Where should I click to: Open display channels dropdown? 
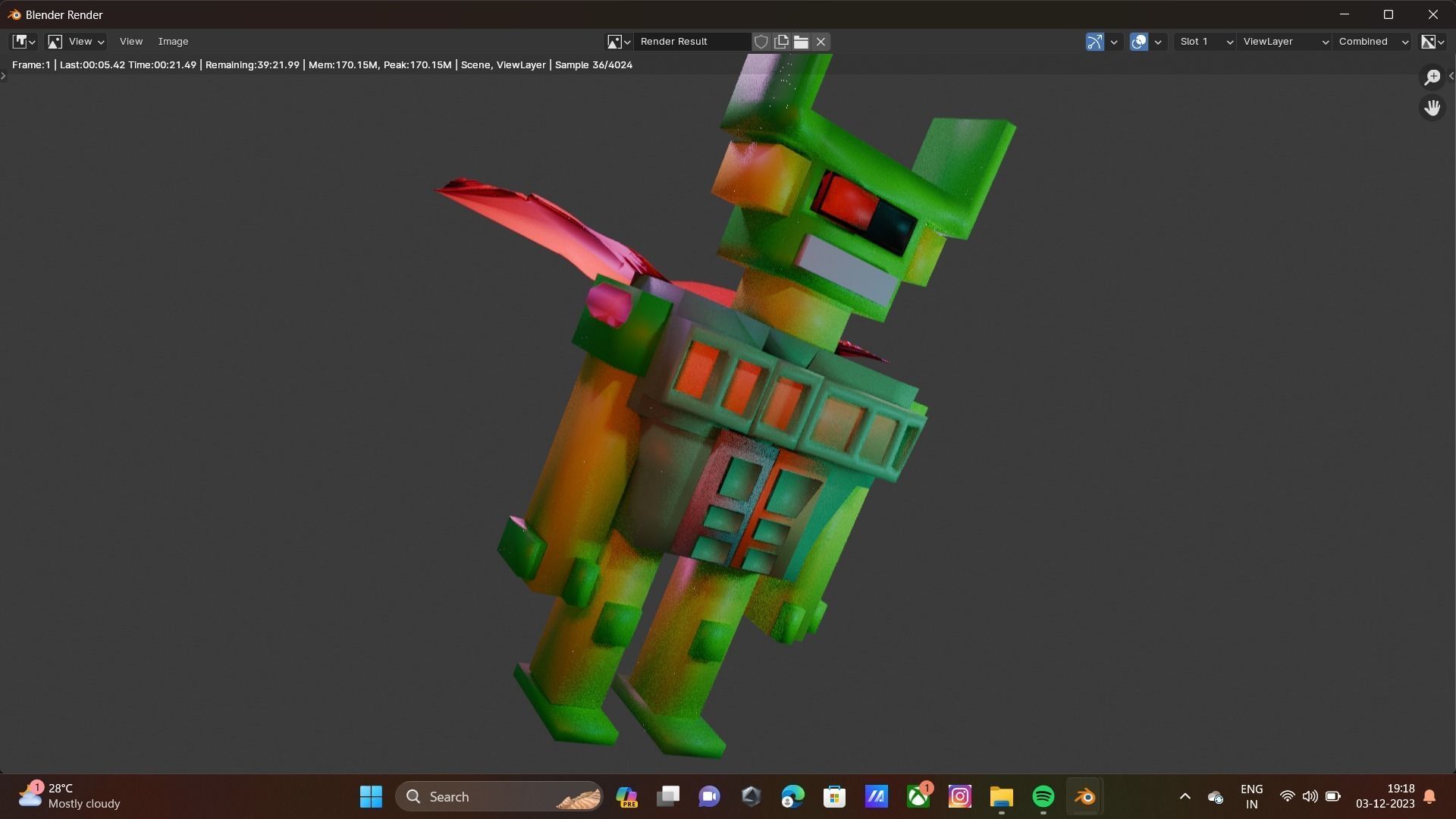(x=1432, y=42)
